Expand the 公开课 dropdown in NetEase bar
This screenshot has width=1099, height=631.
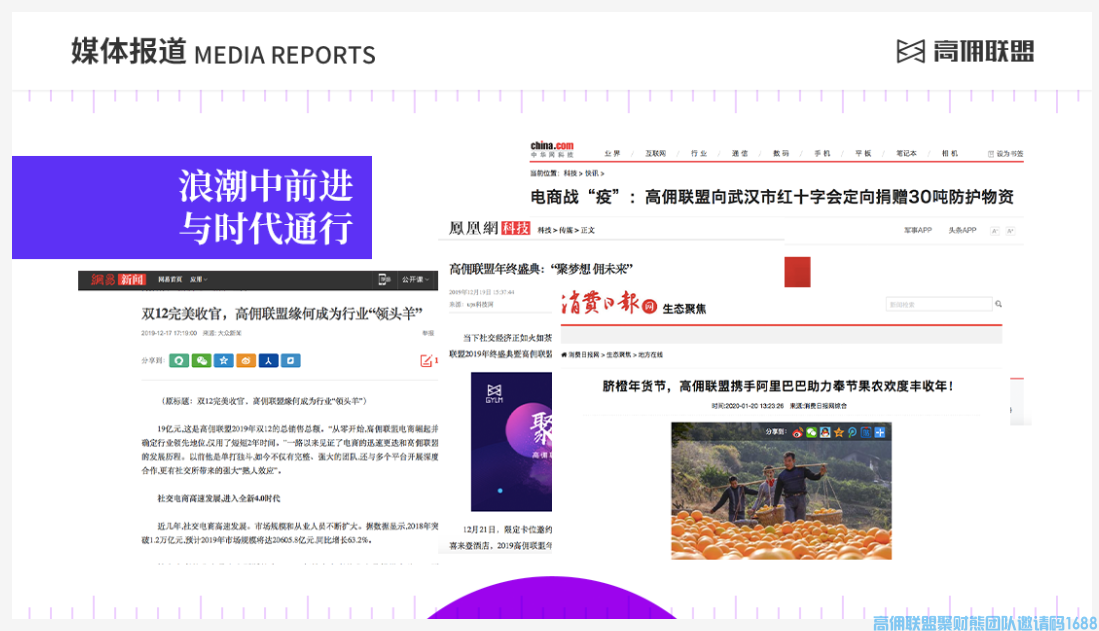click(x=415, y=279)
